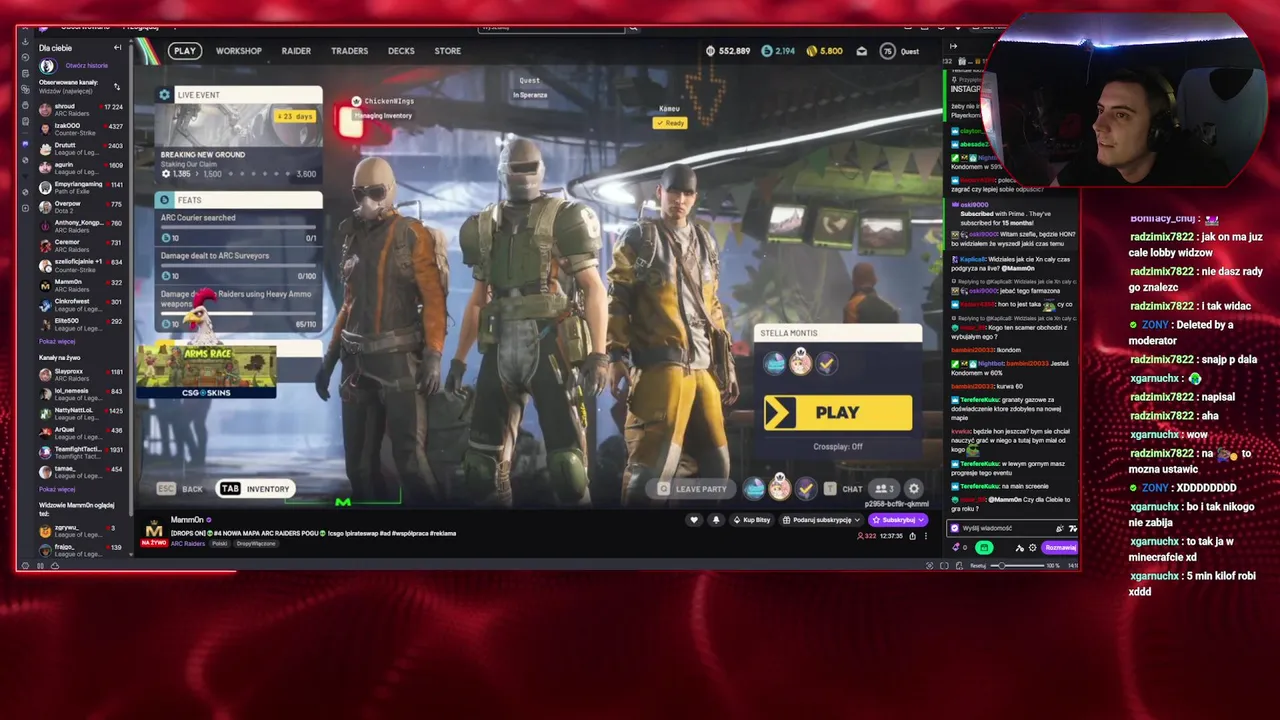Viewport: 1280px width, 720px height.
Task: Open the Subskrybuj dropdown button
Action: tap(898, 520)
